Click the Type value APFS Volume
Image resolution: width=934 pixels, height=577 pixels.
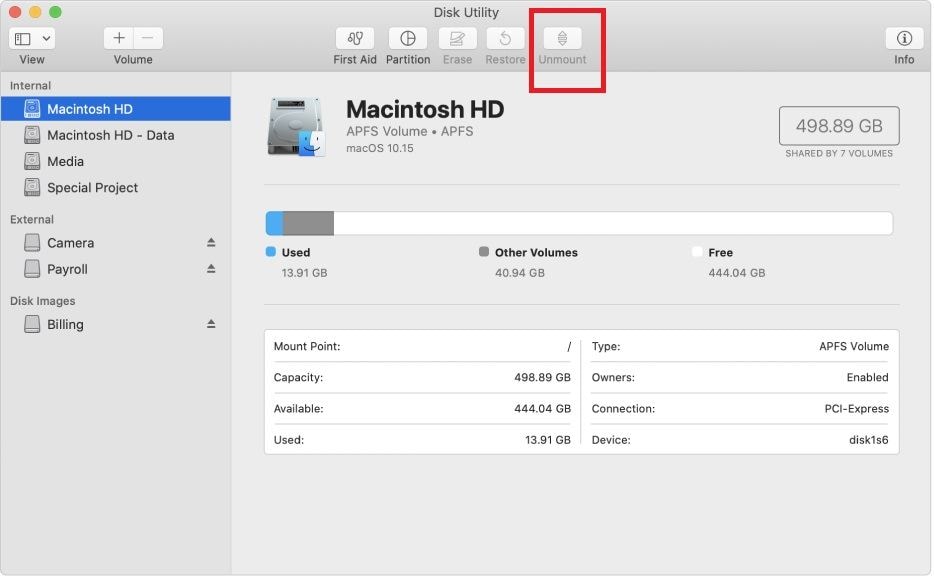[x=854, y=347]
